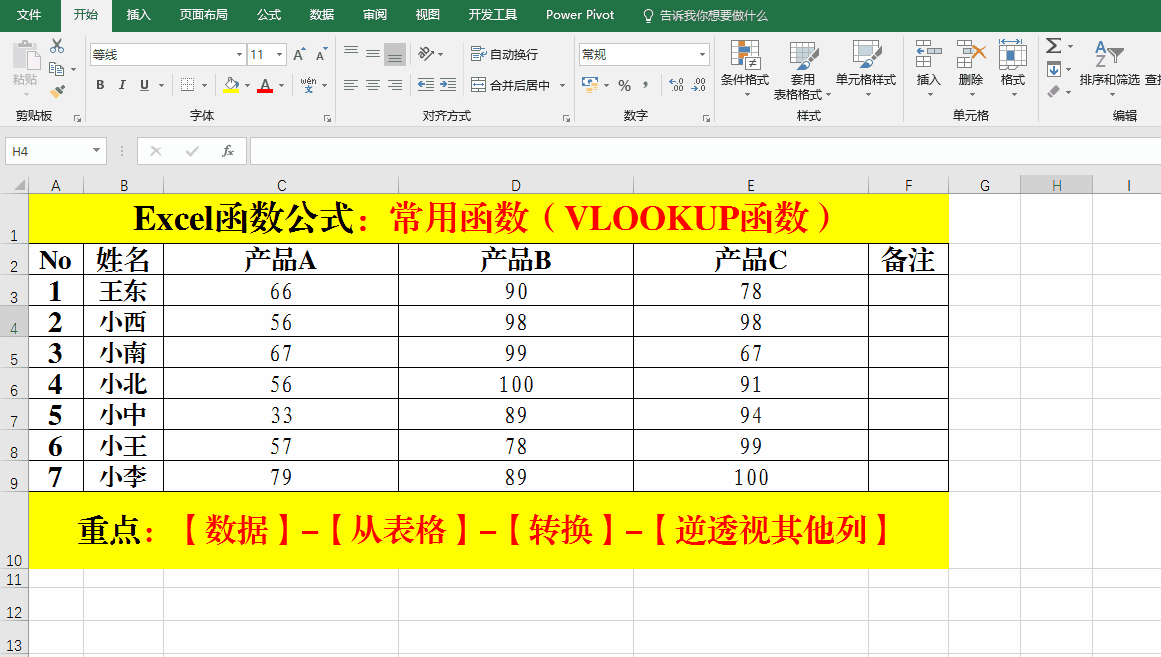Screen dimensions: 1161x657
Task: Click in the formula bar
Action: 705,151
